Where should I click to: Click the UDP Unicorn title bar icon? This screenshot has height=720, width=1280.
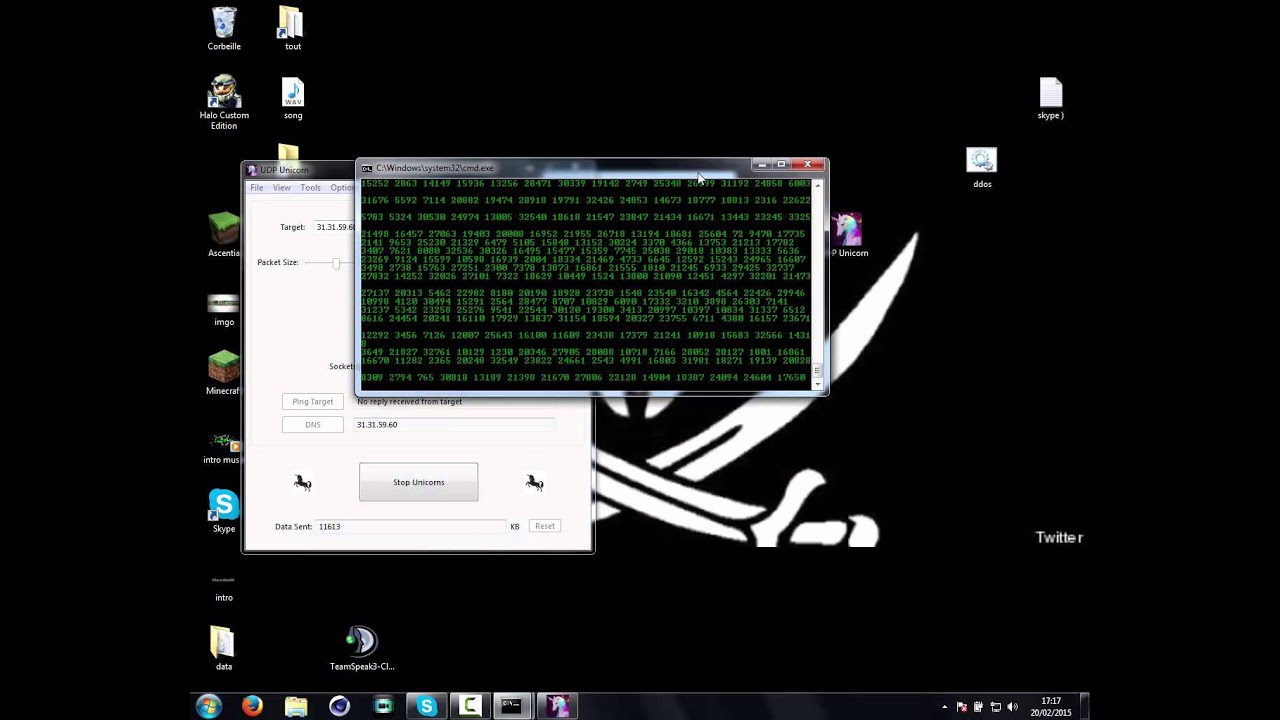click(x=252, y=169)
